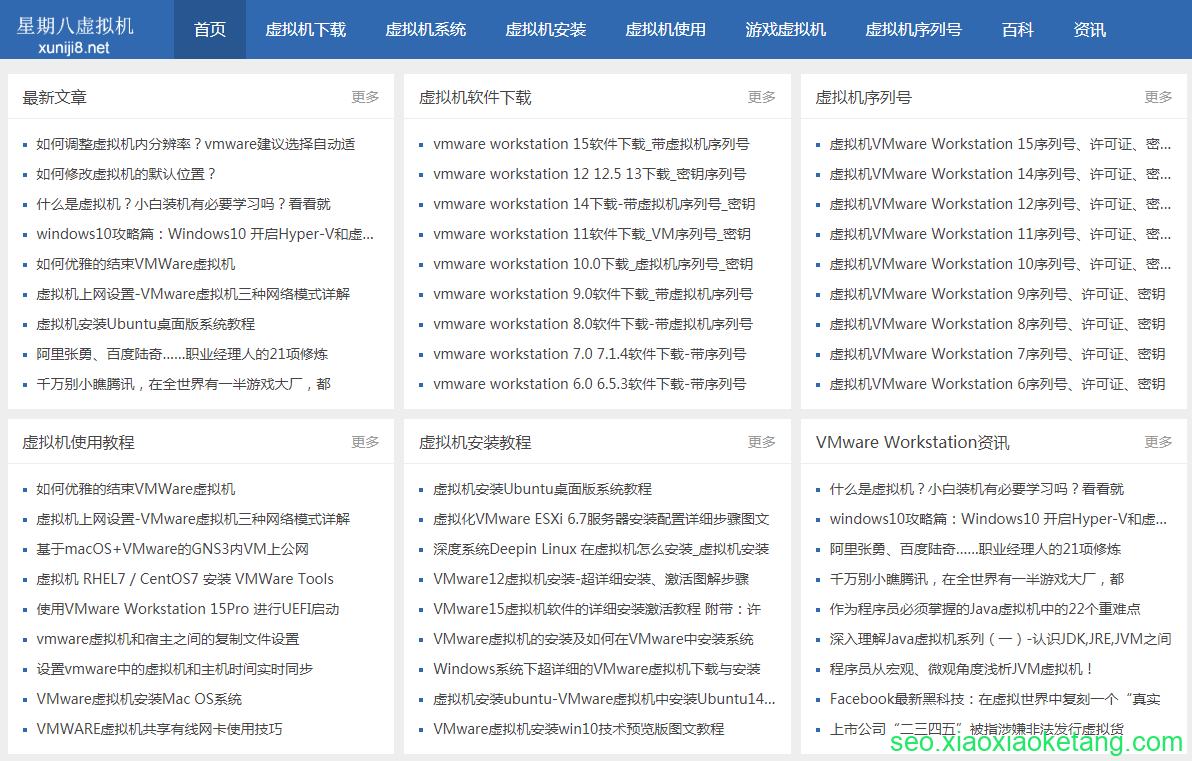The height and width of the screenshot is (761, 1192).
Task: Click 虚拟机使用 in the navigation bar
Action: 665,30
